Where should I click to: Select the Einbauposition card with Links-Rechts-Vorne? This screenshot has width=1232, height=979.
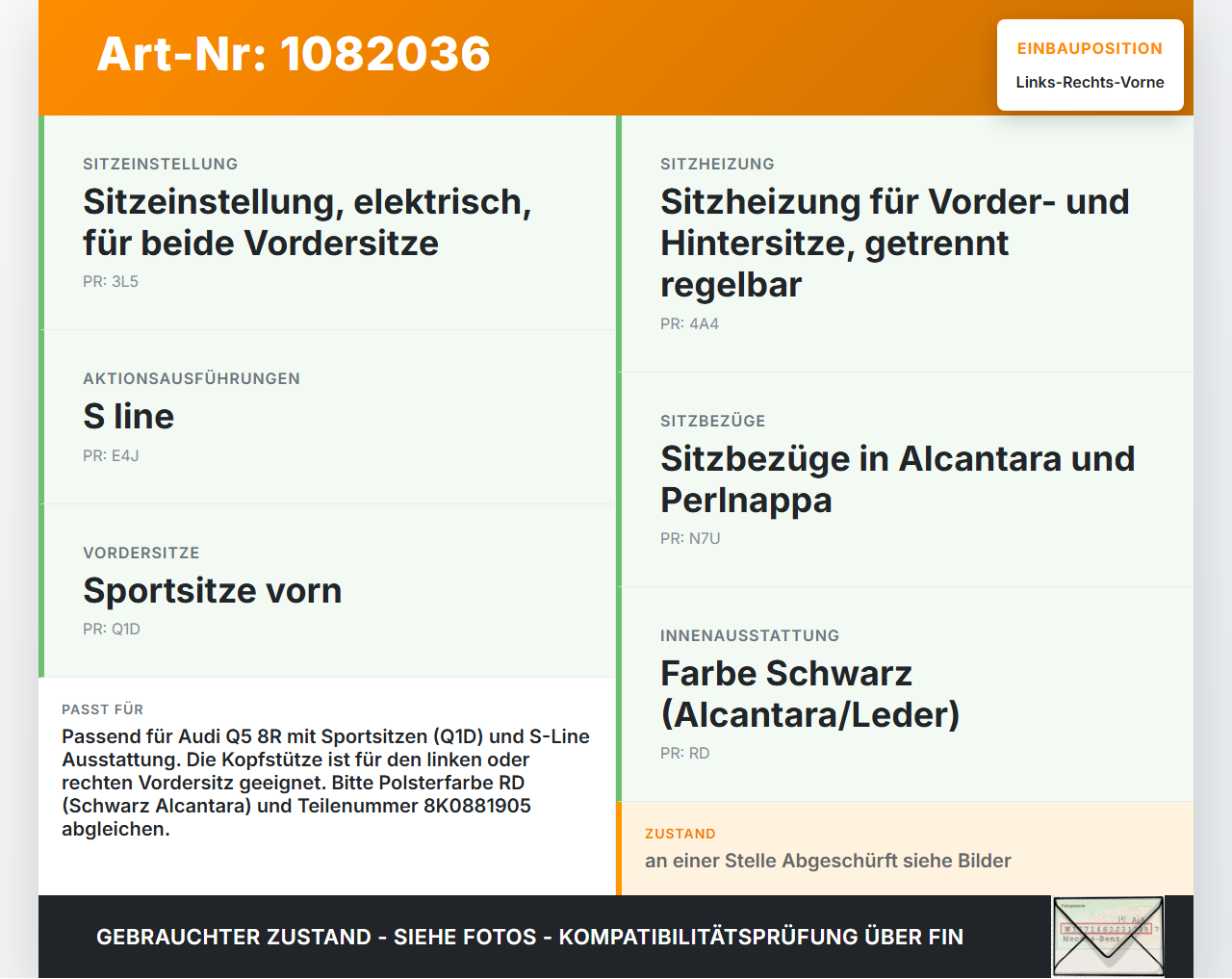click(x=1090, y=64)
